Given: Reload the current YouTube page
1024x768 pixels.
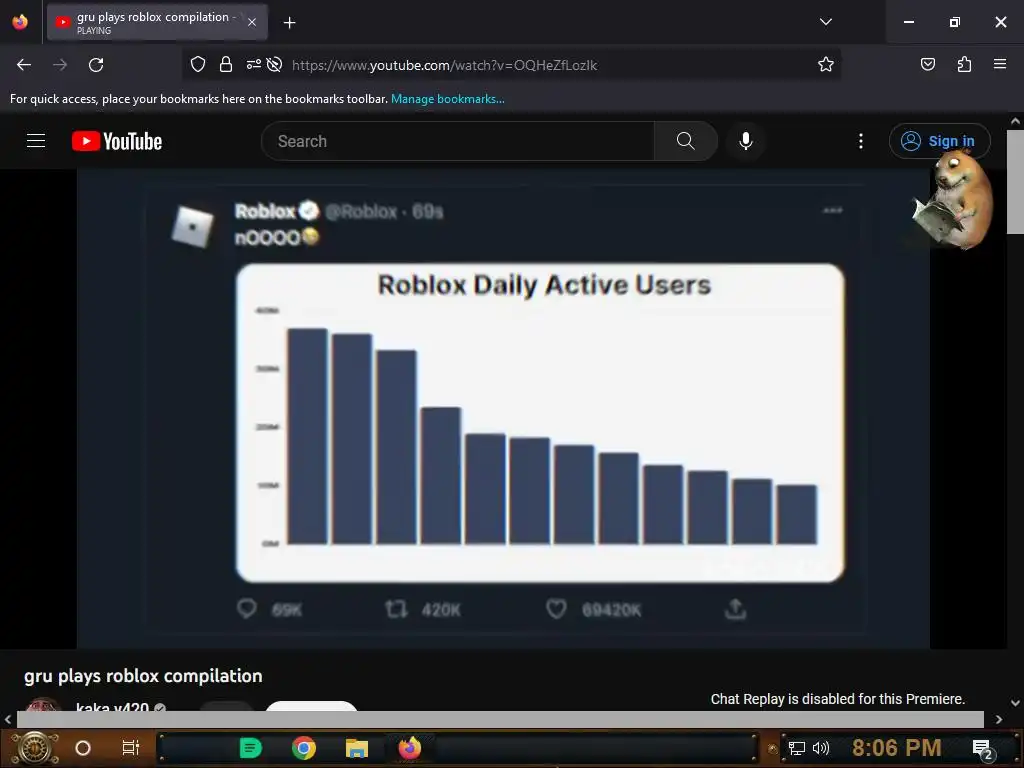Looking at the screenshot, I should (96, 65).
